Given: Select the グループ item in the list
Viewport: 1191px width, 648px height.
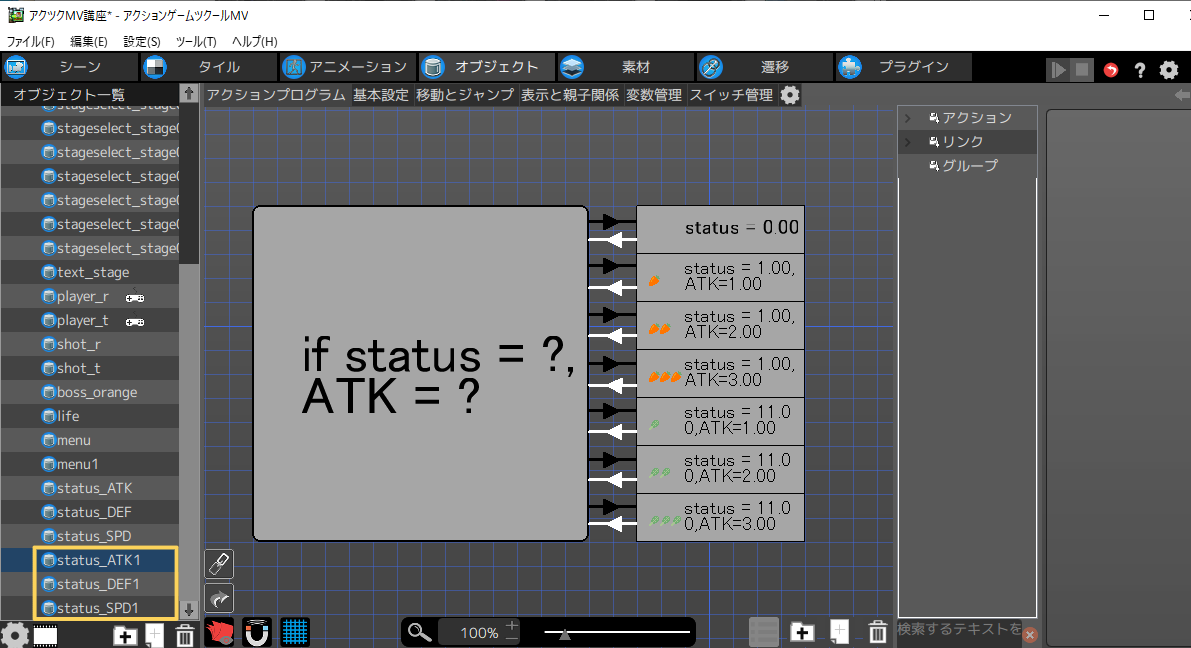Looking at the screenshot, I should pos(969,166).
